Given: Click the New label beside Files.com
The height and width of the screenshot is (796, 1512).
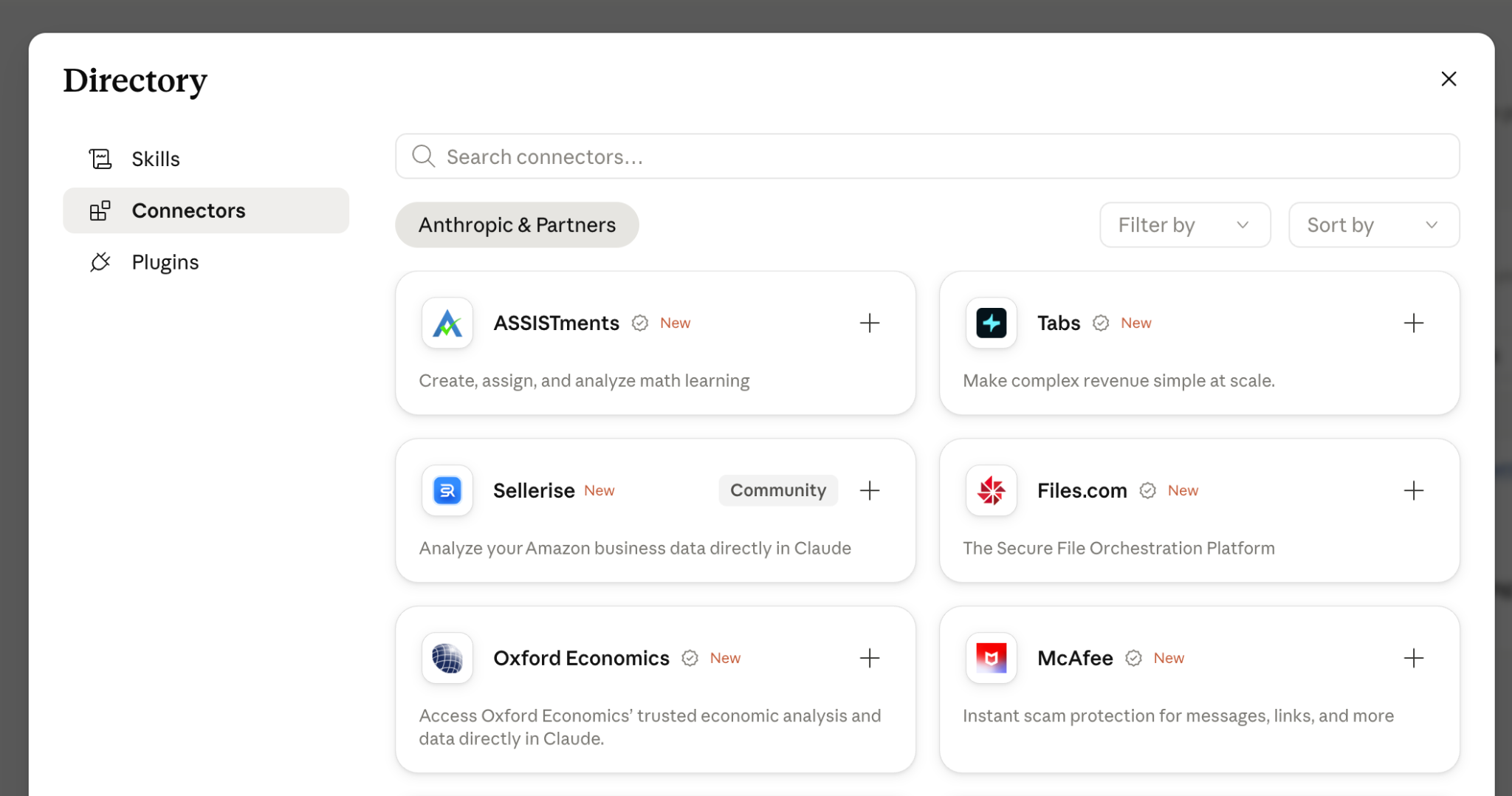Looking at the screenshot, I should coord(1183,490).
